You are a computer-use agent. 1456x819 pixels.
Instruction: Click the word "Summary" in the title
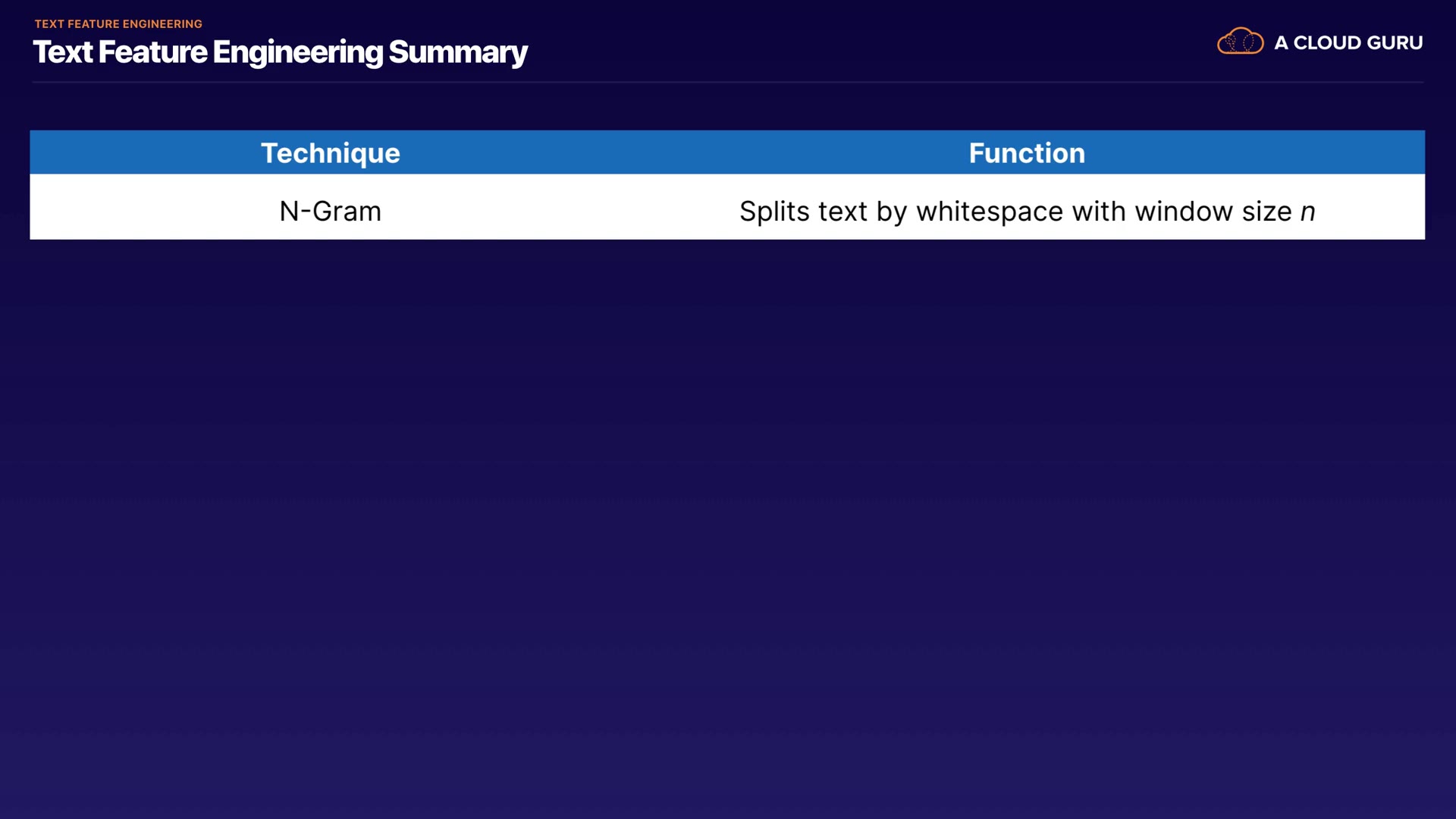tap(457, 52)
